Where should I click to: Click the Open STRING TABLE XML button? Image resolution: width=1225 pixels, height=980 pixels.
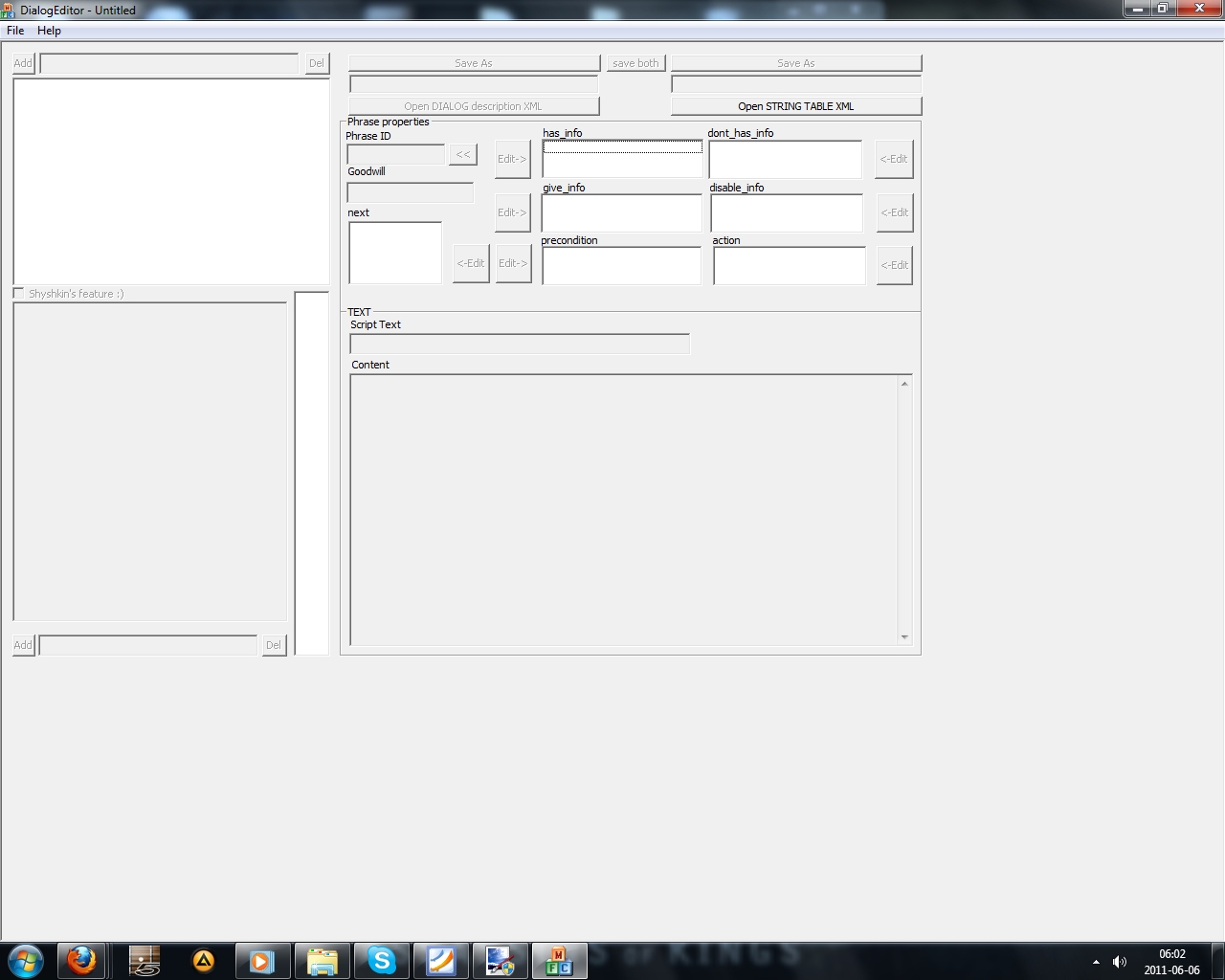(x=795, y=106)
